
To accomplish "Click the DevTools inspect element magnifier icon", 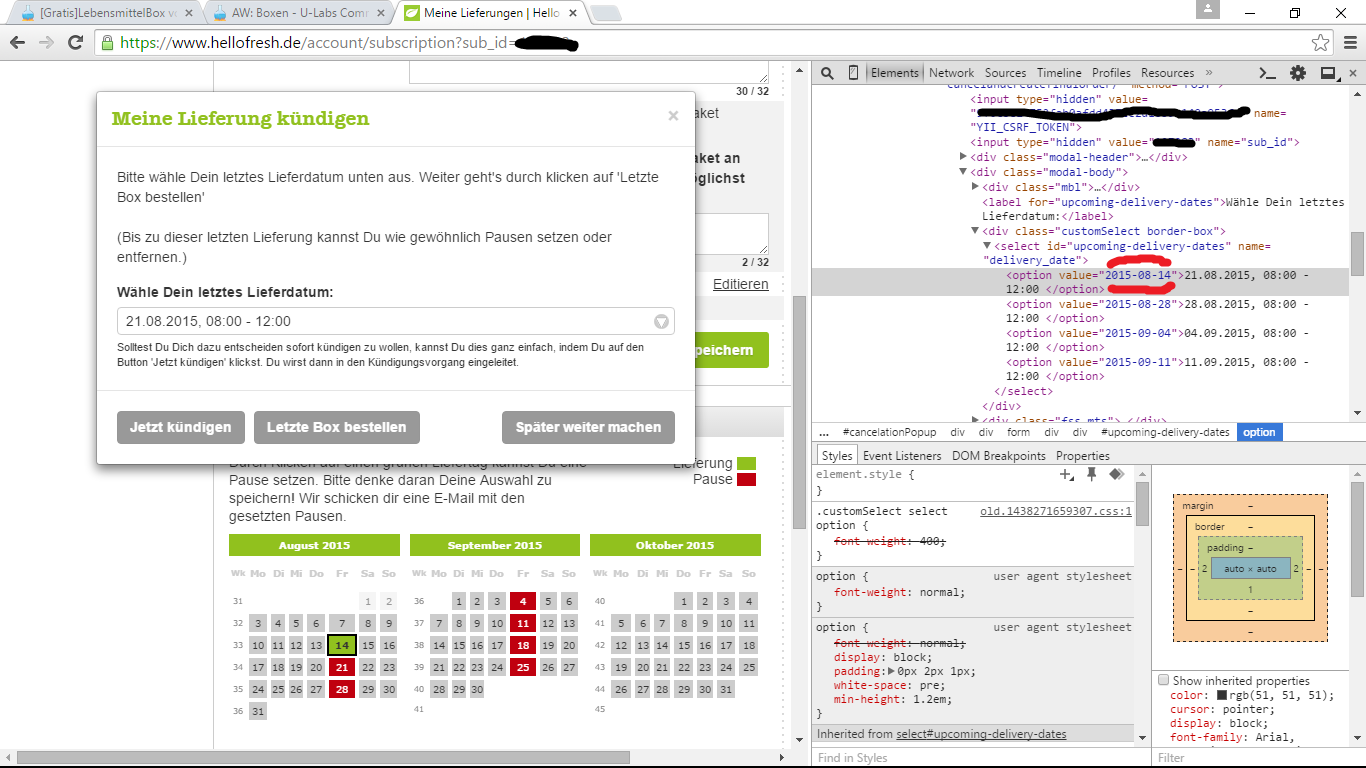I will [x=828, y=73].
